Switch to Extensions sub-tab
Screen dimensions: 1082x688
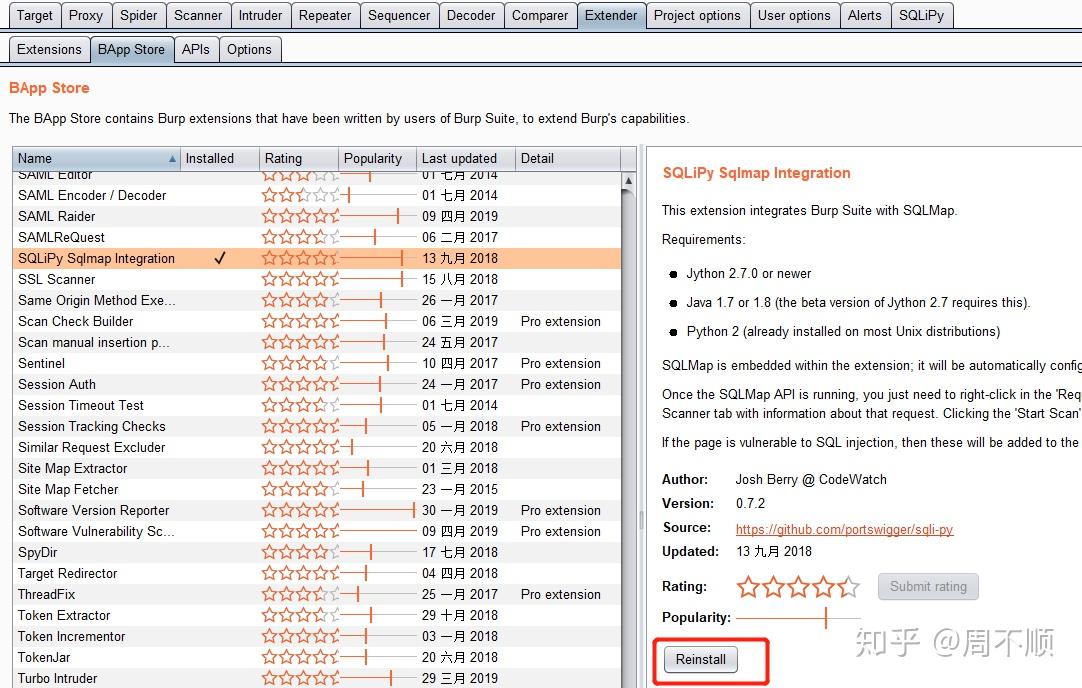point(49,50)
